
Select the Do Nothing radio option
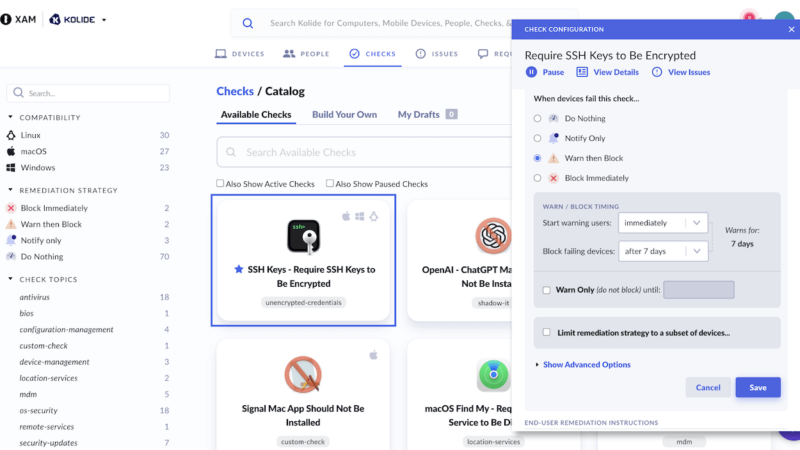click(537, 118)
